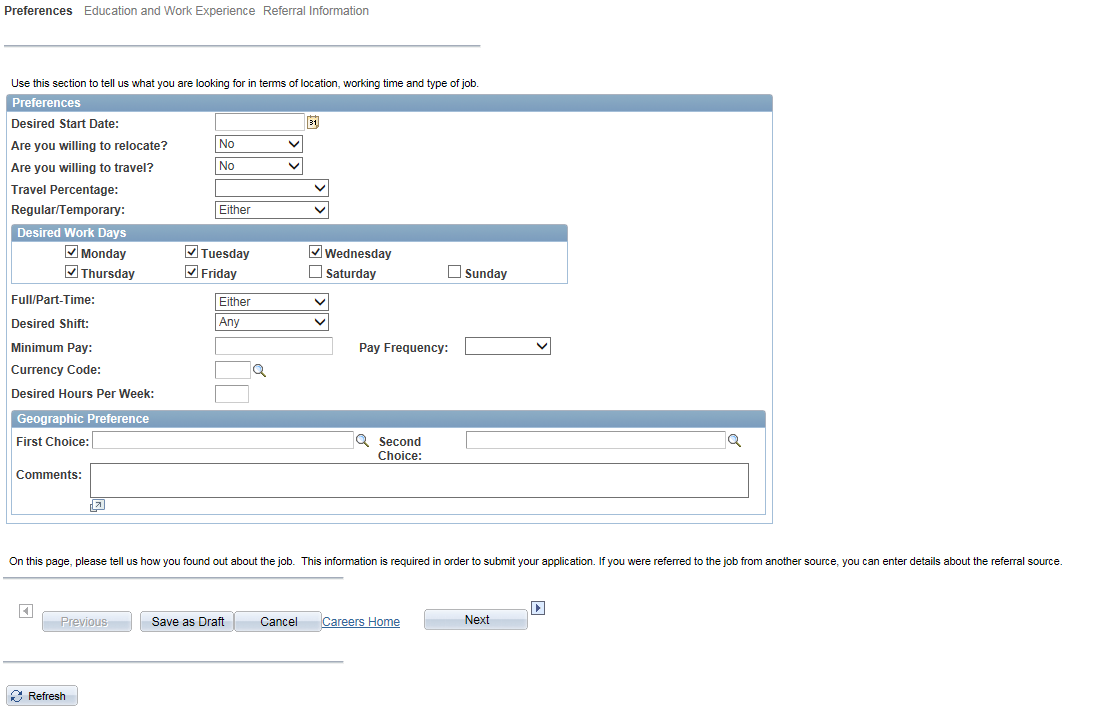This screenshot has height=714, width=1115.
Task: Open the willing to relocate dropdown
Action: pyautogui.click(x=259, y=144)
